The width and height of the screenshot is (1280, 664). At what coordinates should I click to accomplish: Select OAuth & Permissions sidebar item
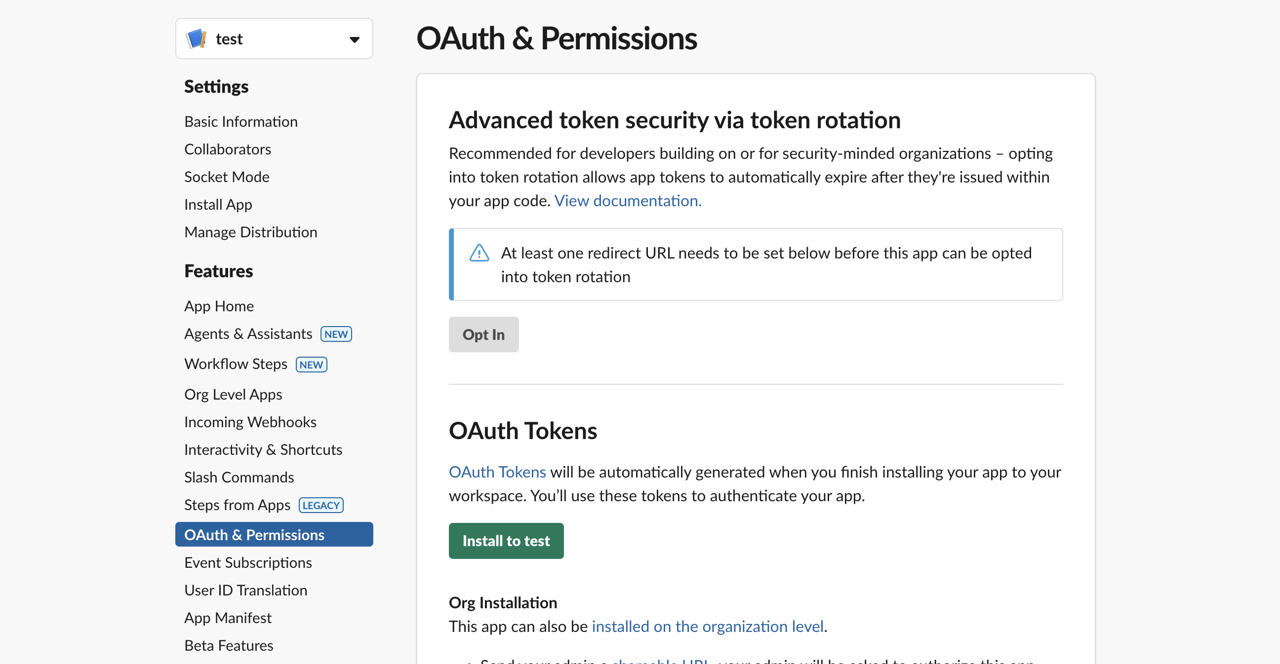coord(274,535)
